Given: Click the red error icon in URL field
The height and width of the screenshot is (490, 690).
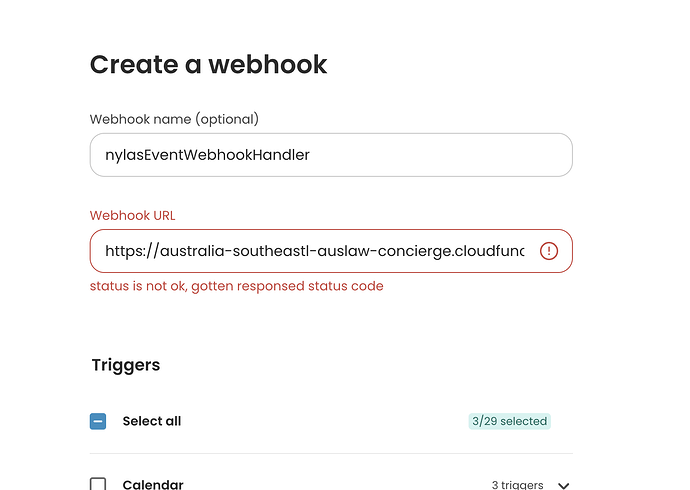Looking at the screenshot, I should tap(549, 251).
